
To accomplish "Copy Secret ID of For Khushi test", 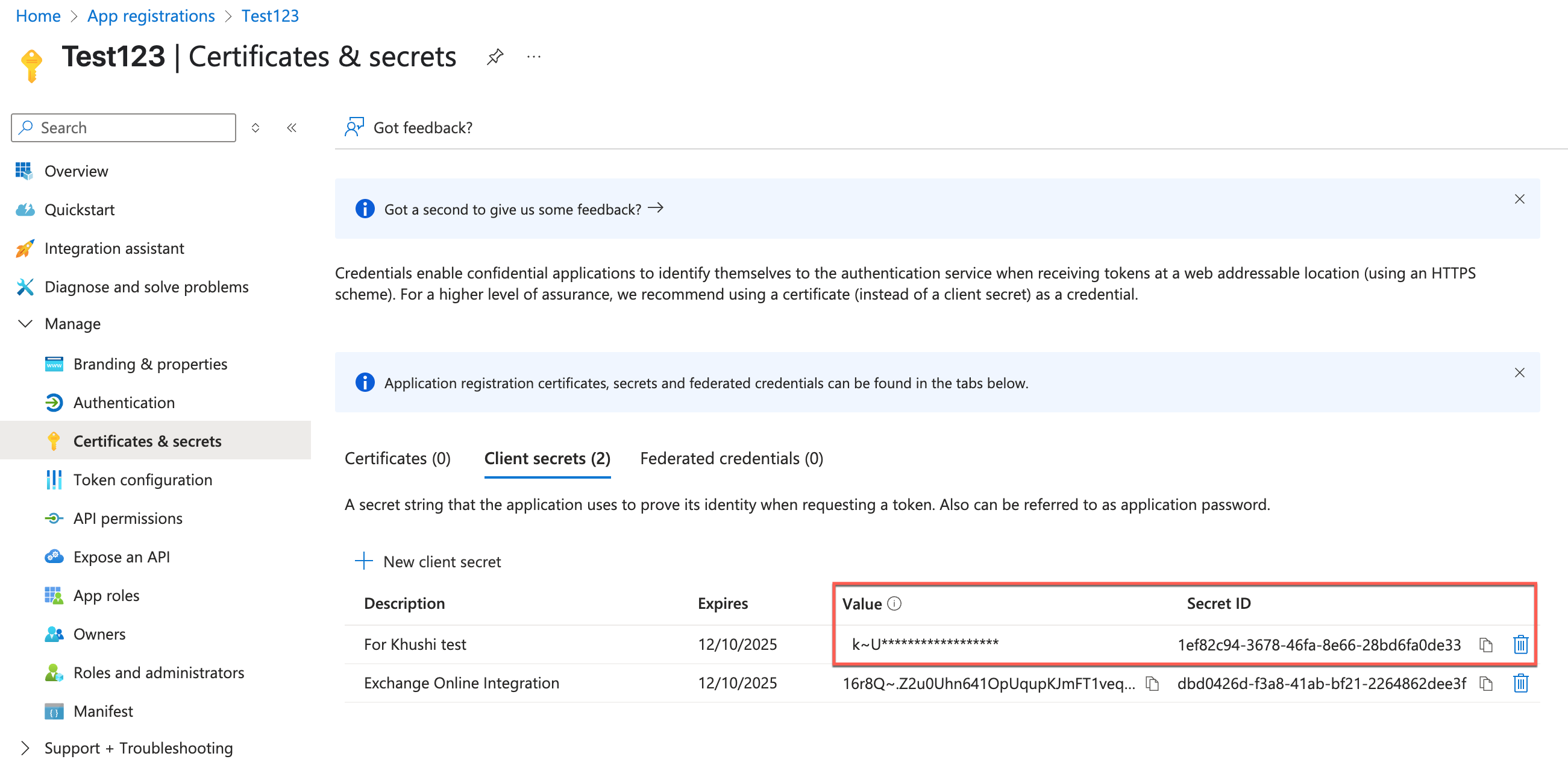I will (1486, 644).
